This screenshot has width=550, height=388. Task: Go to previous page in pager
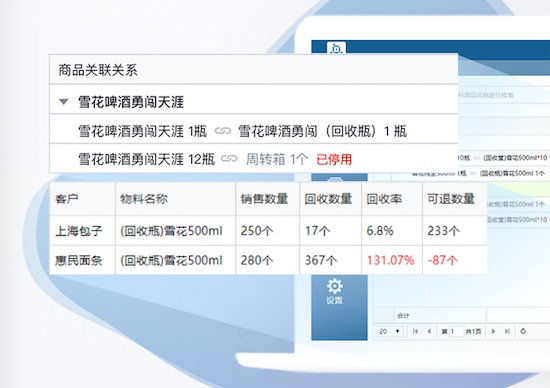(429, 331)
